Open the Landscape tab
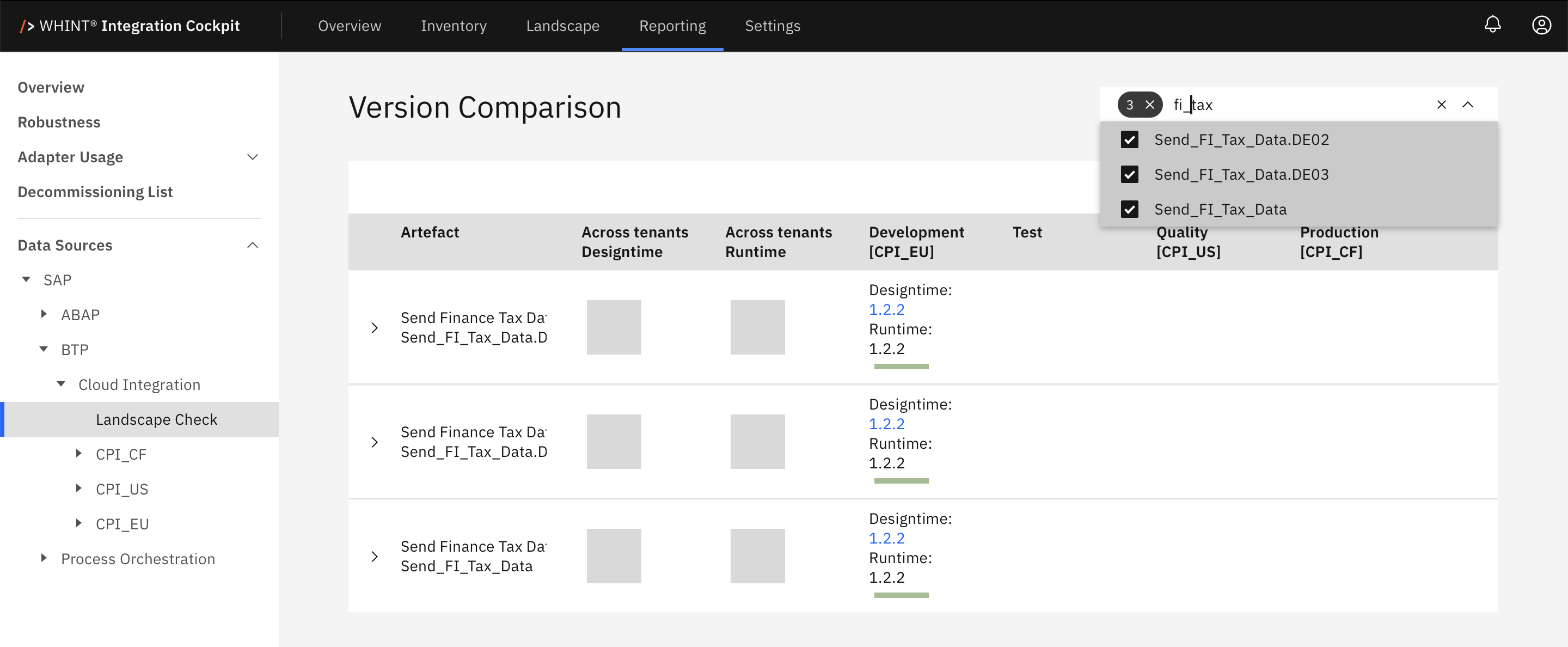Viewport: 1568px width, 647px height. [x=562, y=26]
